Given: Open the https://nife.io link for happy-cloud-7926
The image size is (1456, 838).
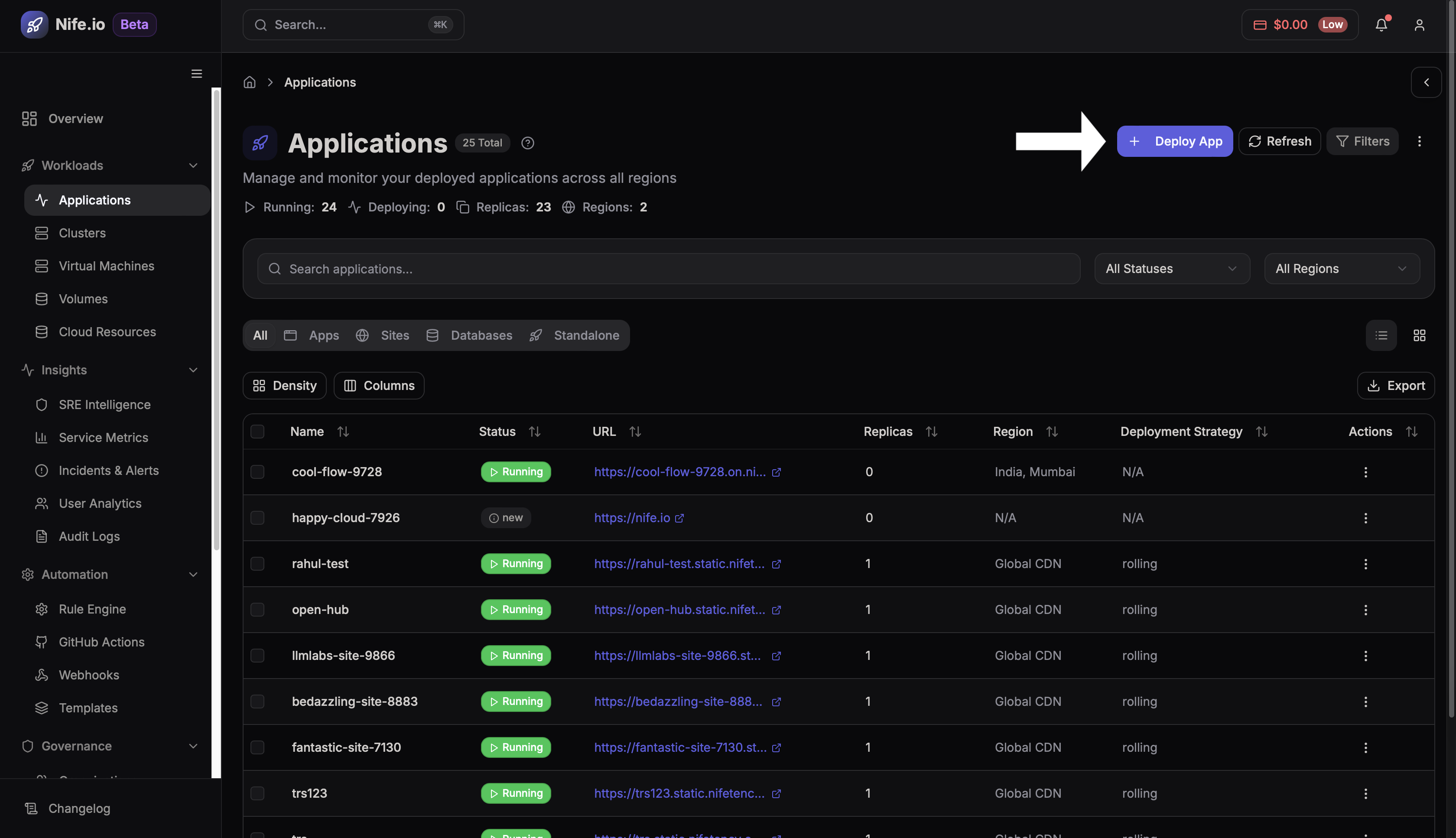Looking at the screenshot, I should click(x=632, y=517).
